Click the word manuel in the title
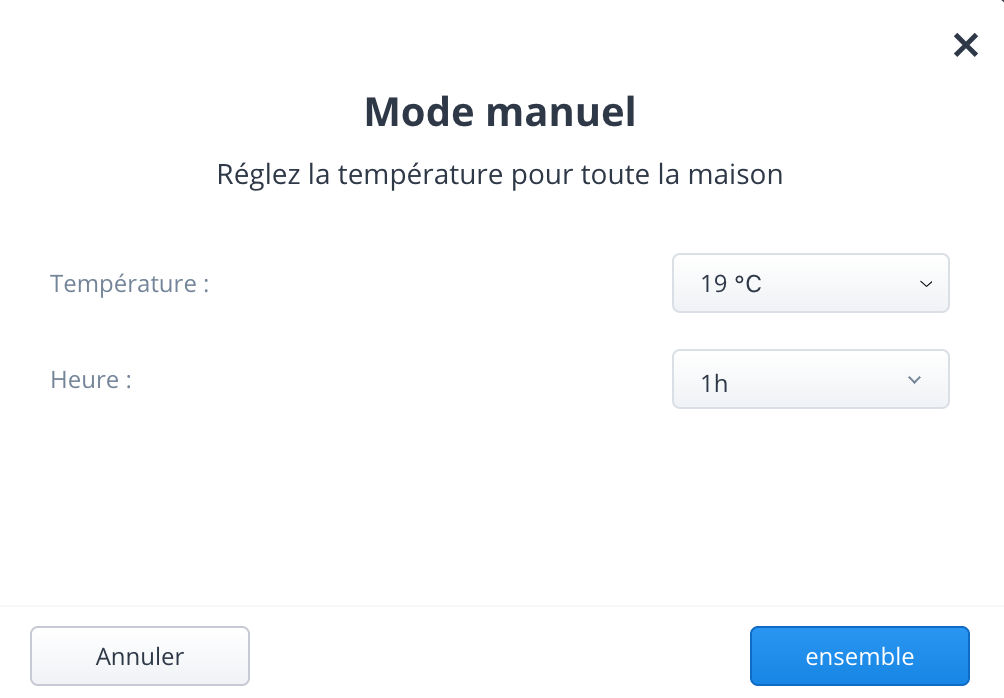This screenshot has width=1004, height=698. click(x=561, y=112)
